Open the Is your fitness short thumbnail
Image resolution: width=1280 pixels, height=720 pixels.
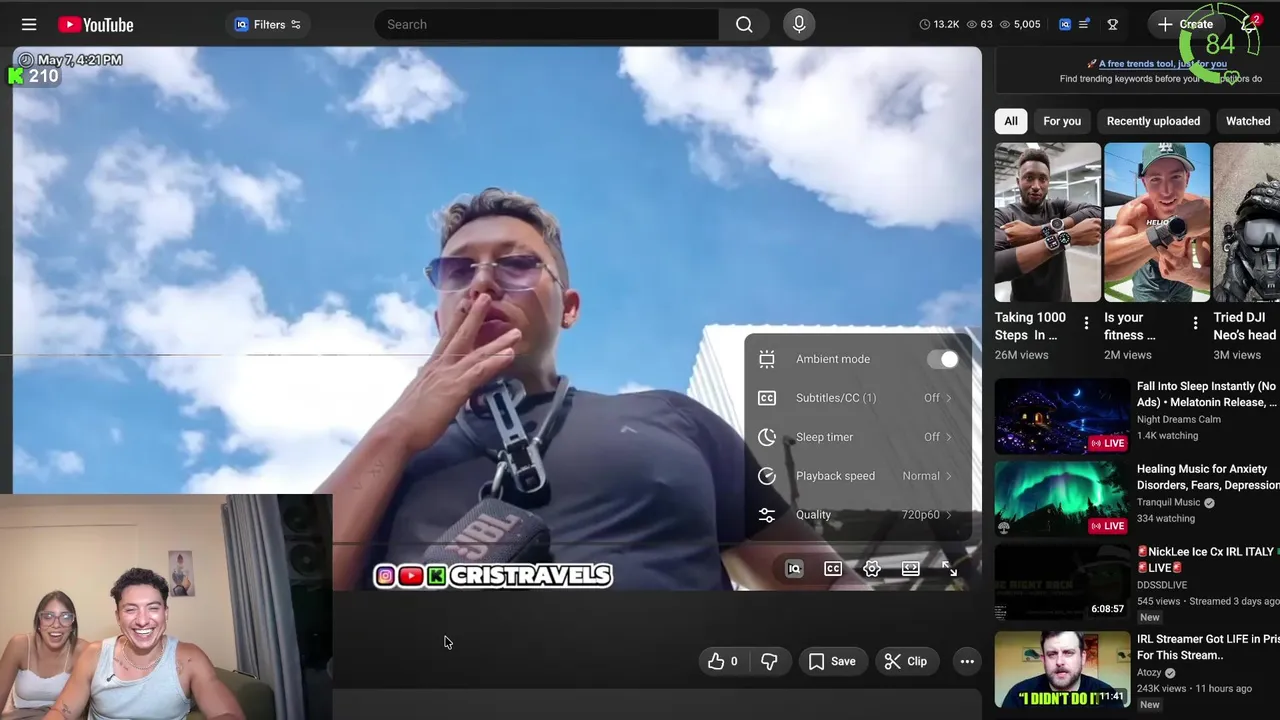1156,222
